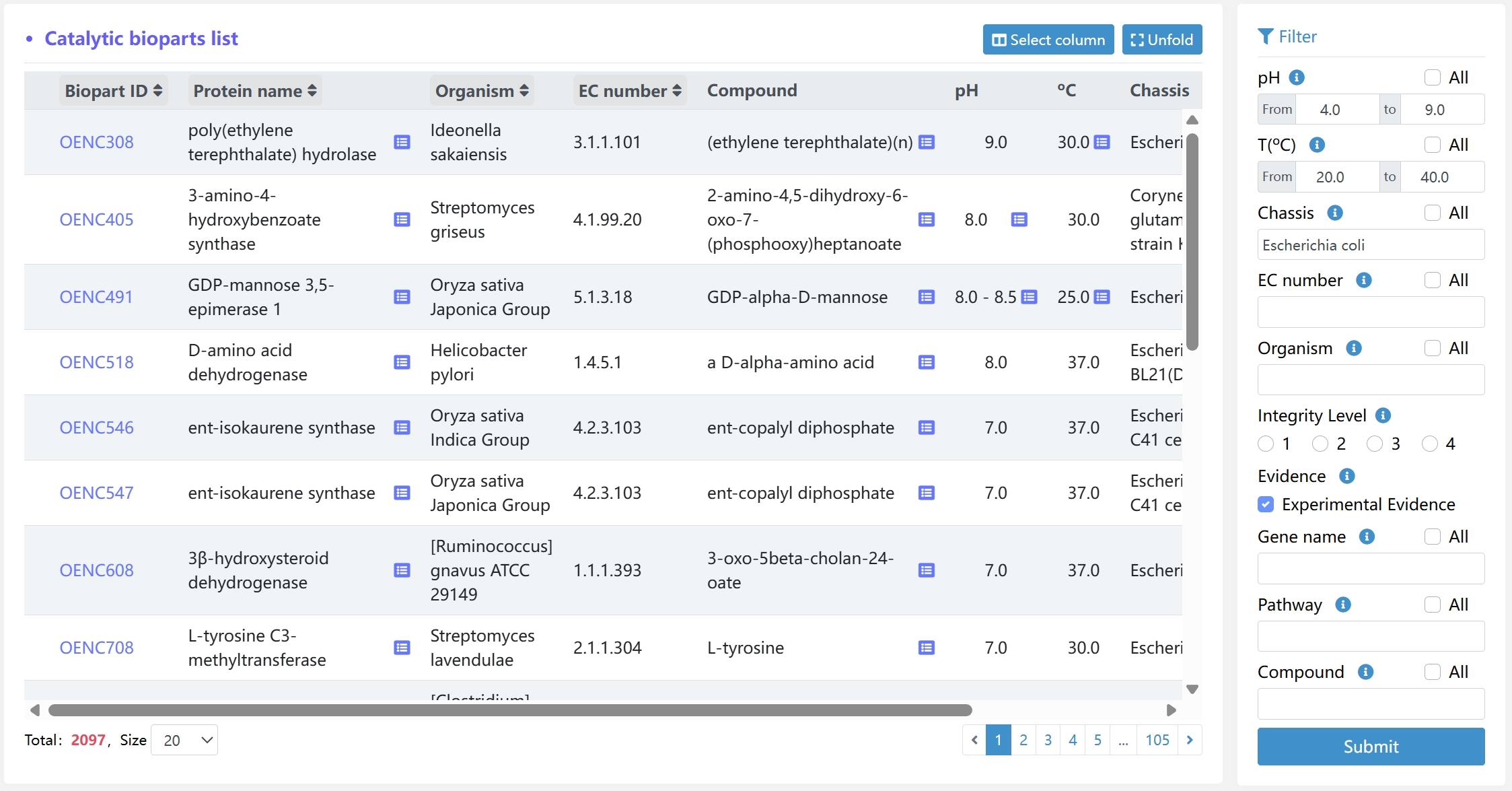
Task: Click pH detail icon beside 8.0 - 8.5
Action: pyautogui.click(x=1029, y=297)
